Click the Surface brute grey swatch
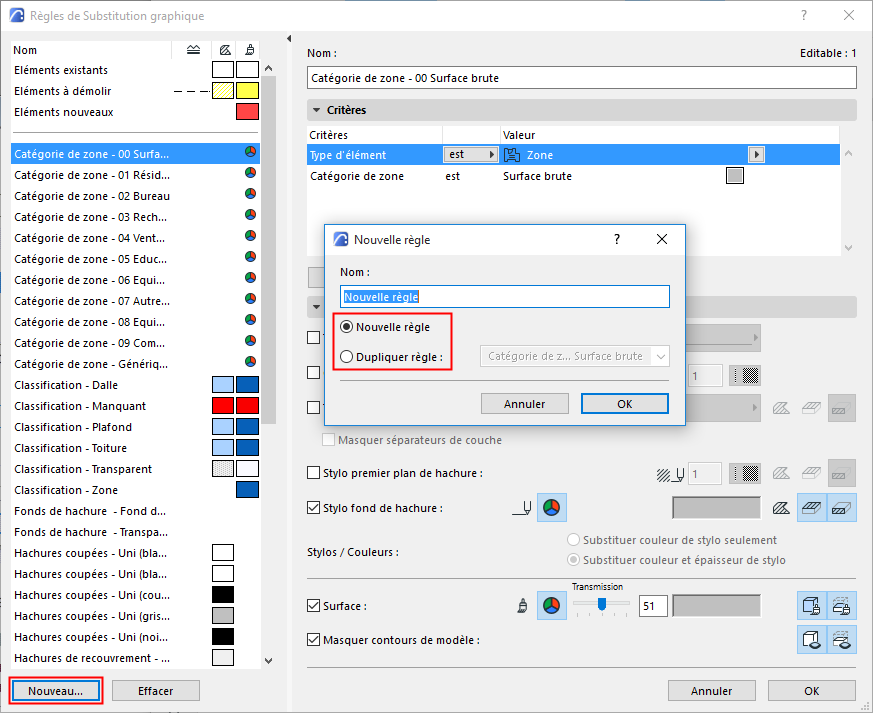 pos(735,176)
